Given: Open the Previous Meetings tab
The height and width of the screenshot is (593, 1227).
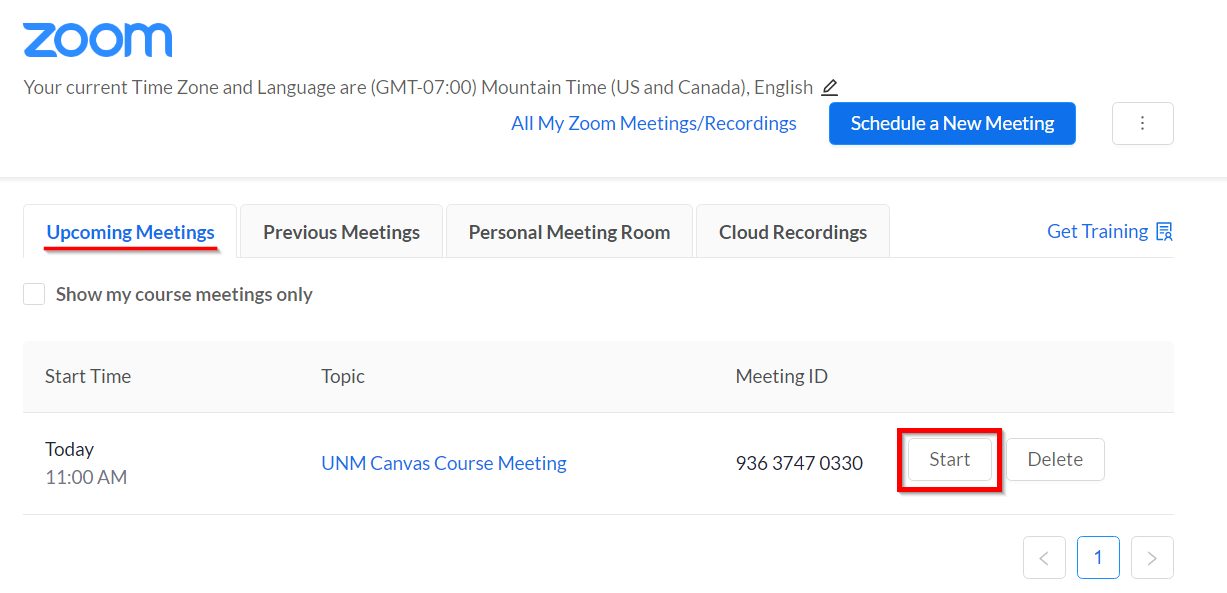Looking at the screenshot, I should [341, 232].
